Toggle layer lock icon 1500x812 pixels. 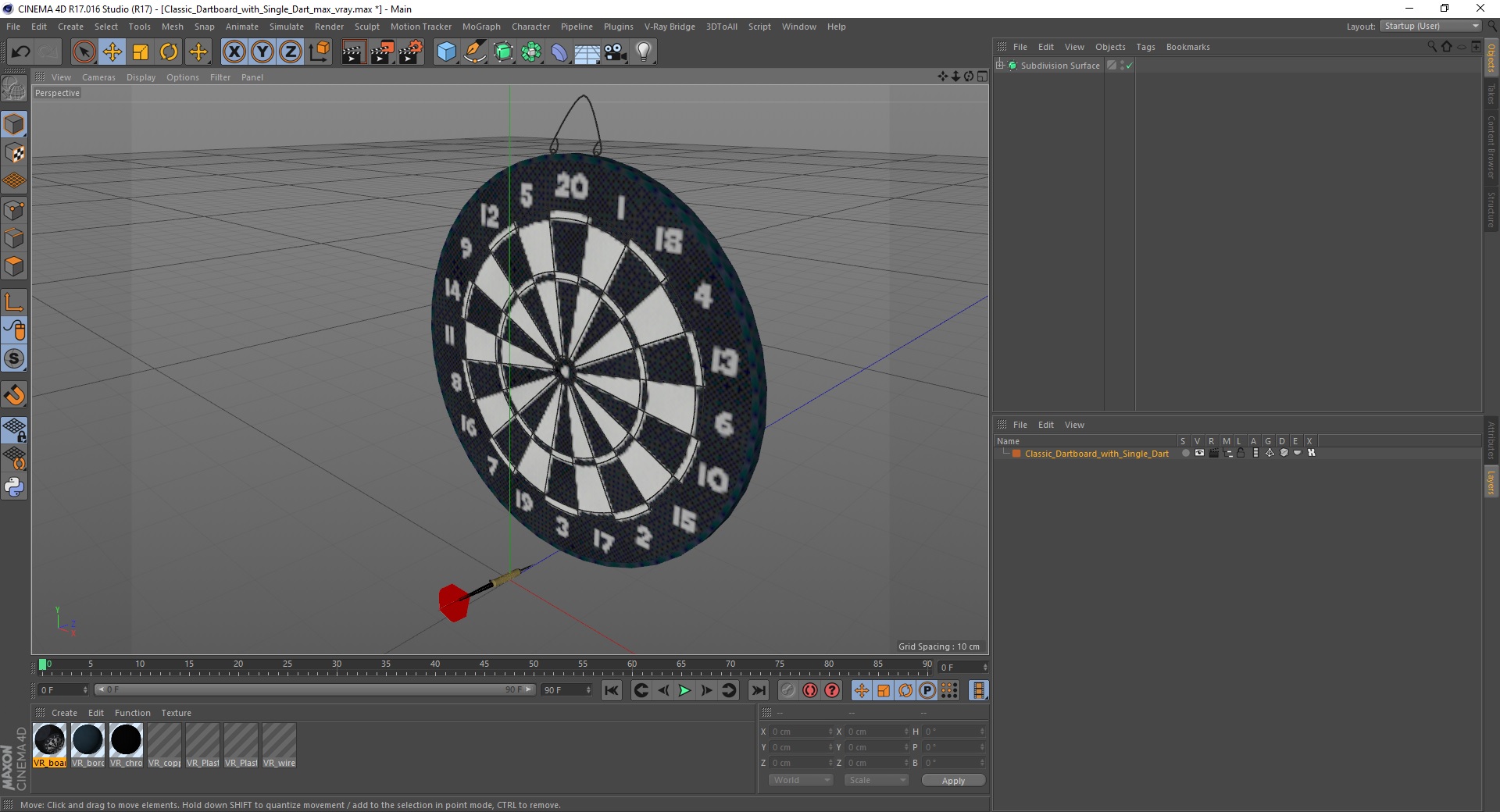[1241, 453]
